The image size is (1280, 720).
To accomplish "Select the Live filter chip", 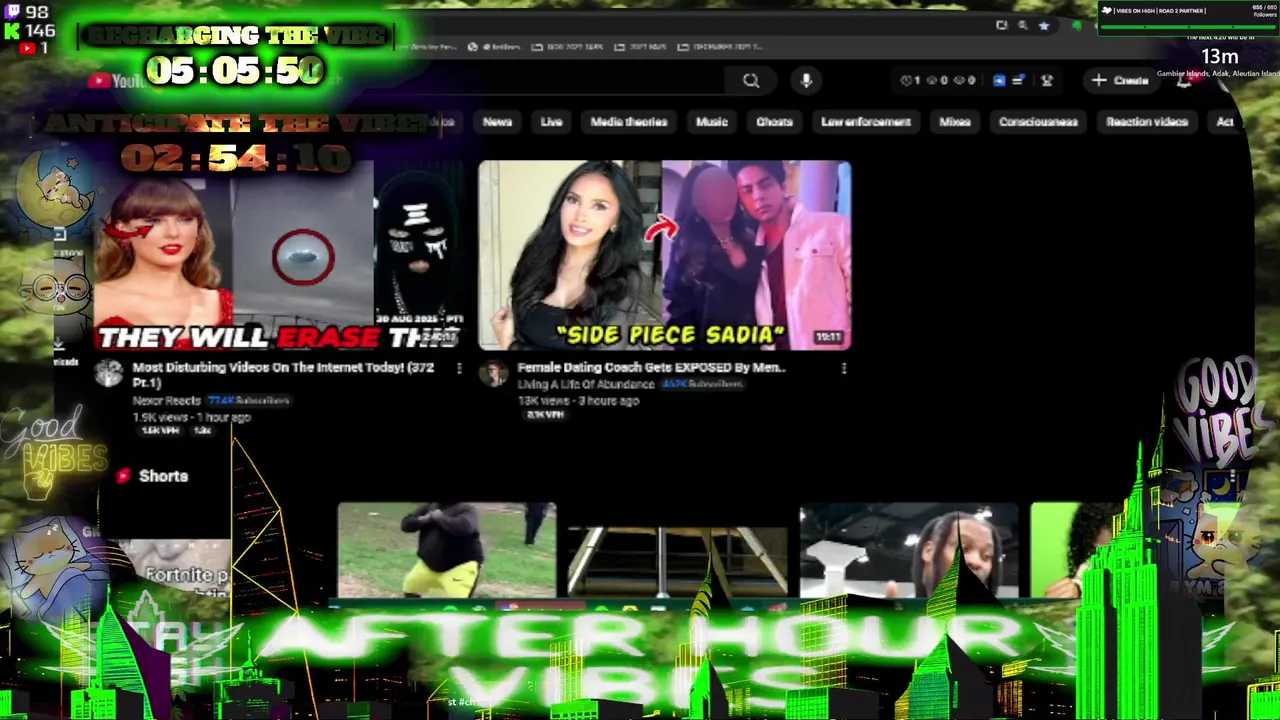I will pos(551,122).
